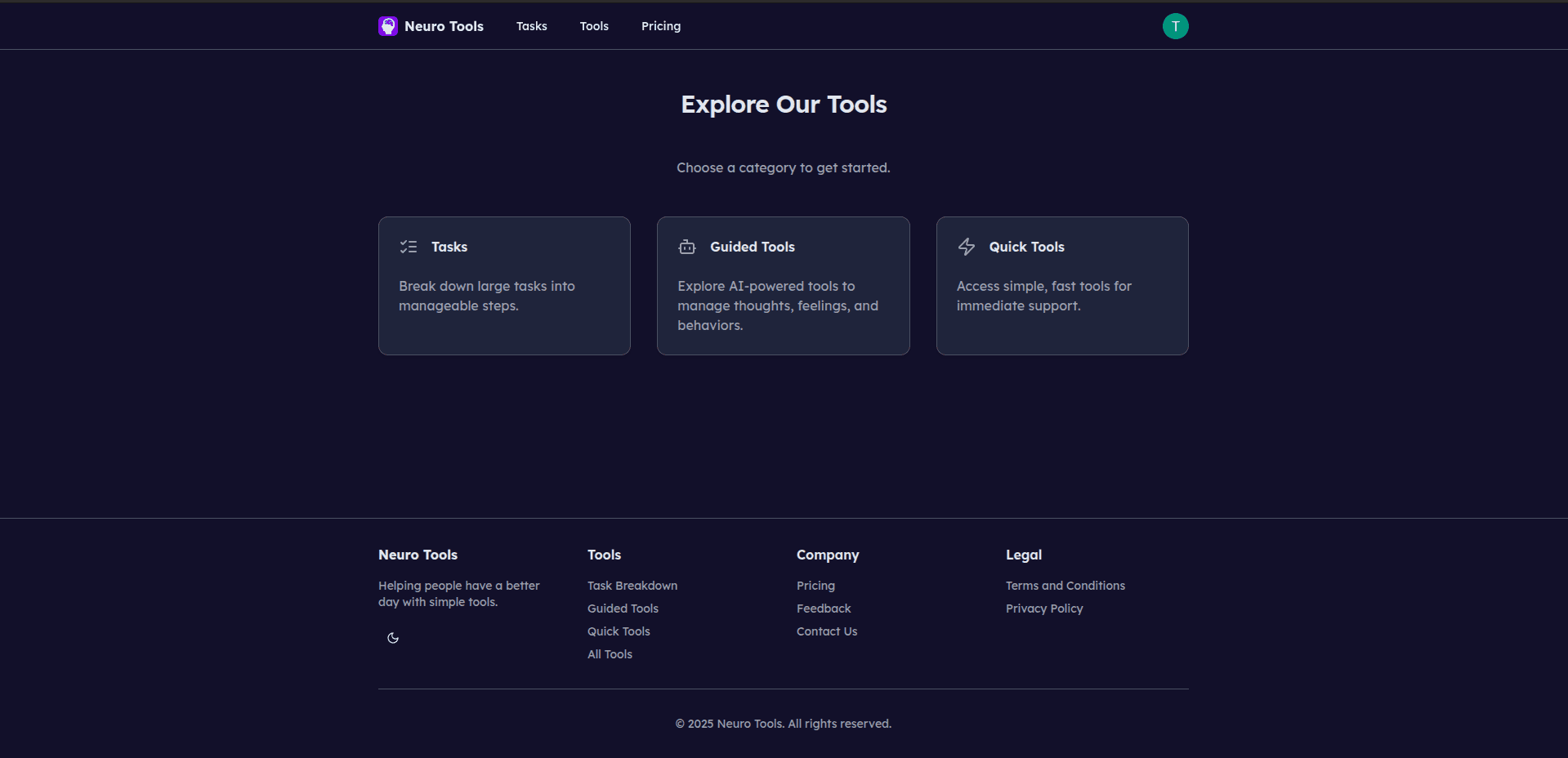1568x758 pixels.
Task: Open the Pricing navigation menu item
Action: click(x=661, y=26)
